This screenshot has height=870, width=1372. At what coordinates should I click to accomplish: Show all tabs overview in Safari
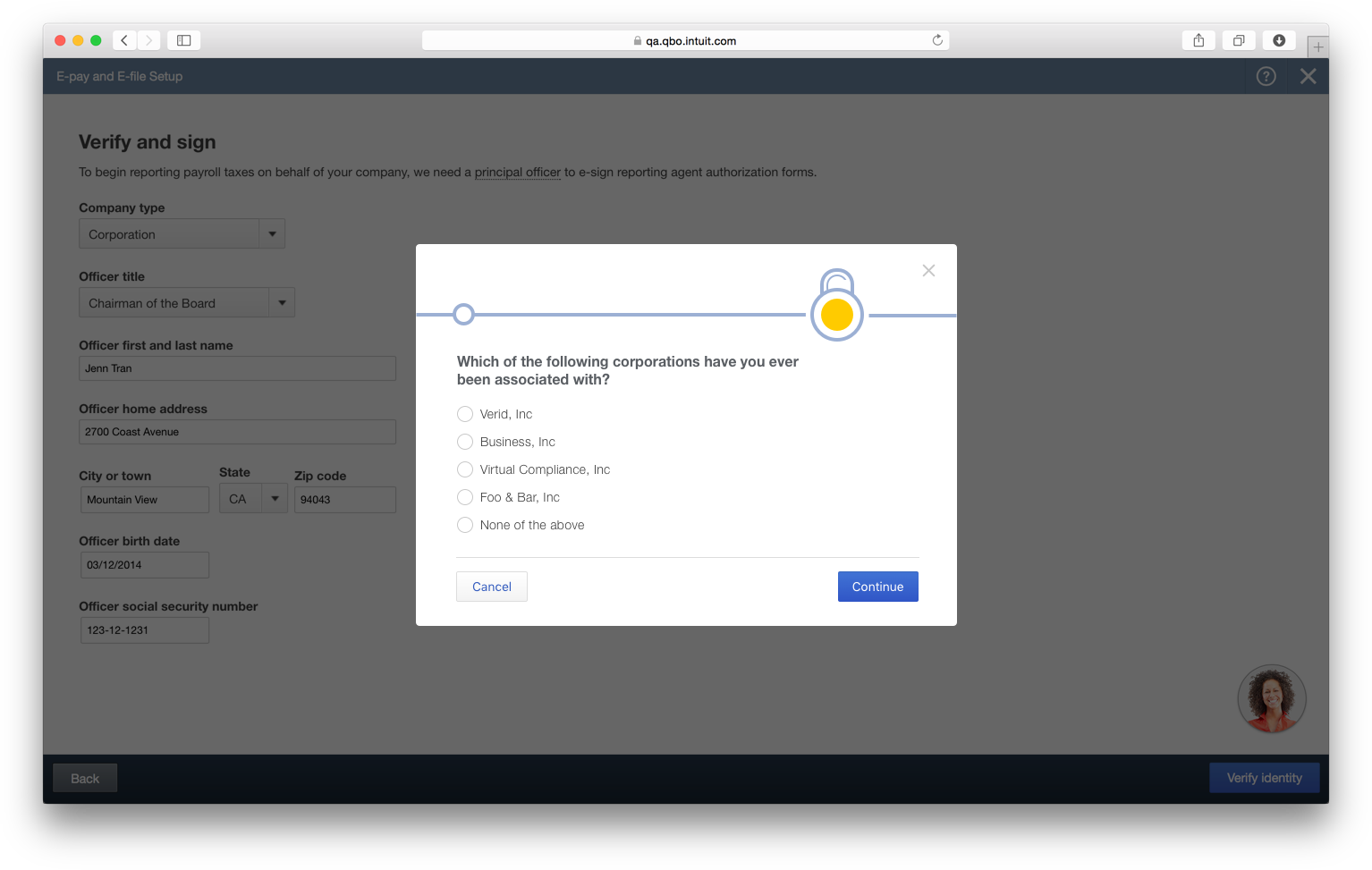pos(1239,40)
